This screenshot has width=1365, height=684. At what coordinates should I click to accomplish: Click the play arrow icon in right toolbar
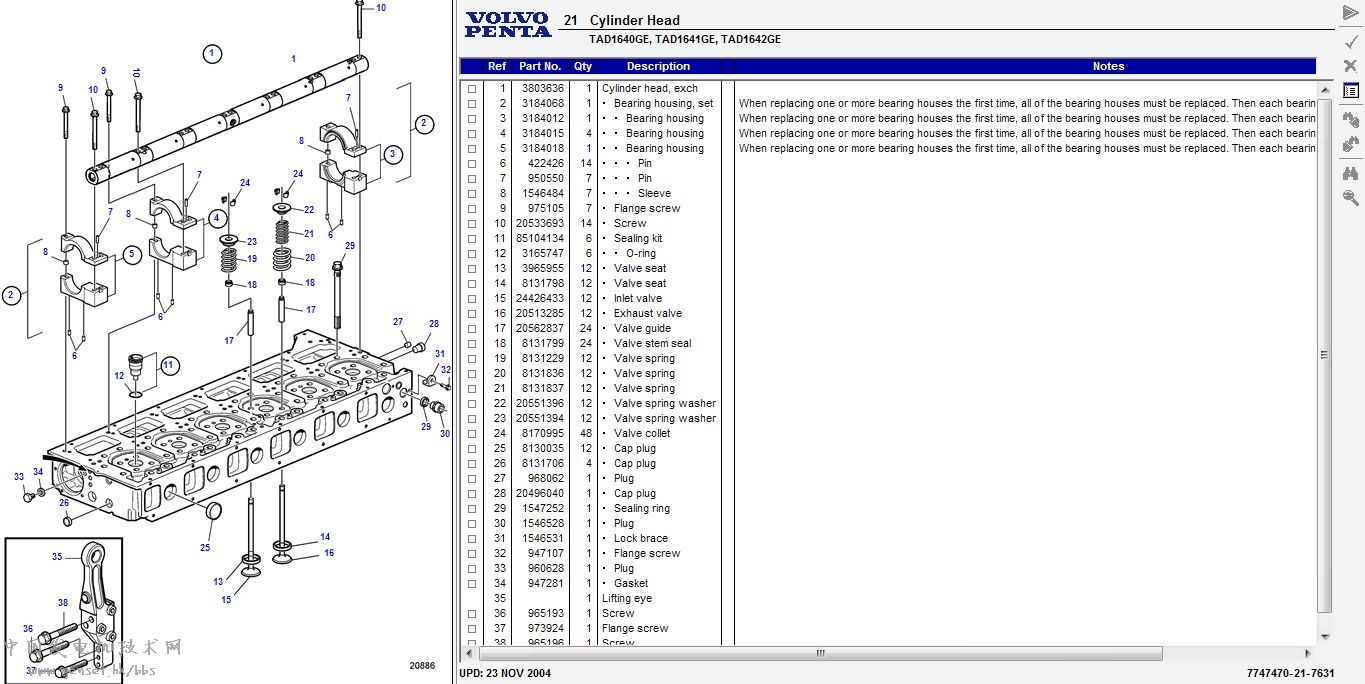pyautogui.click(x=1350, y=12)
